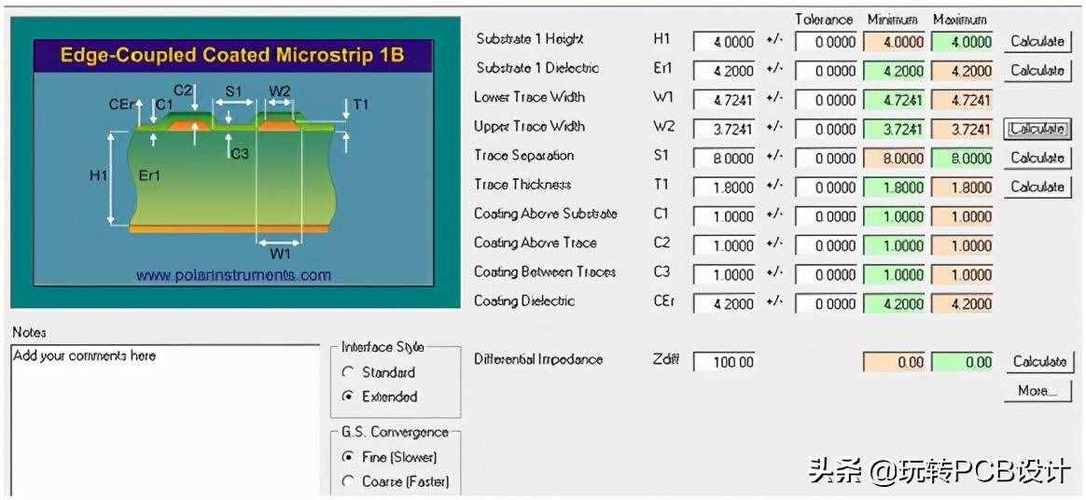Click the Edge-Coupled Coated Microstrip 1B title
This screenshot has height=500, width=1086.
(x=232, y=55)
